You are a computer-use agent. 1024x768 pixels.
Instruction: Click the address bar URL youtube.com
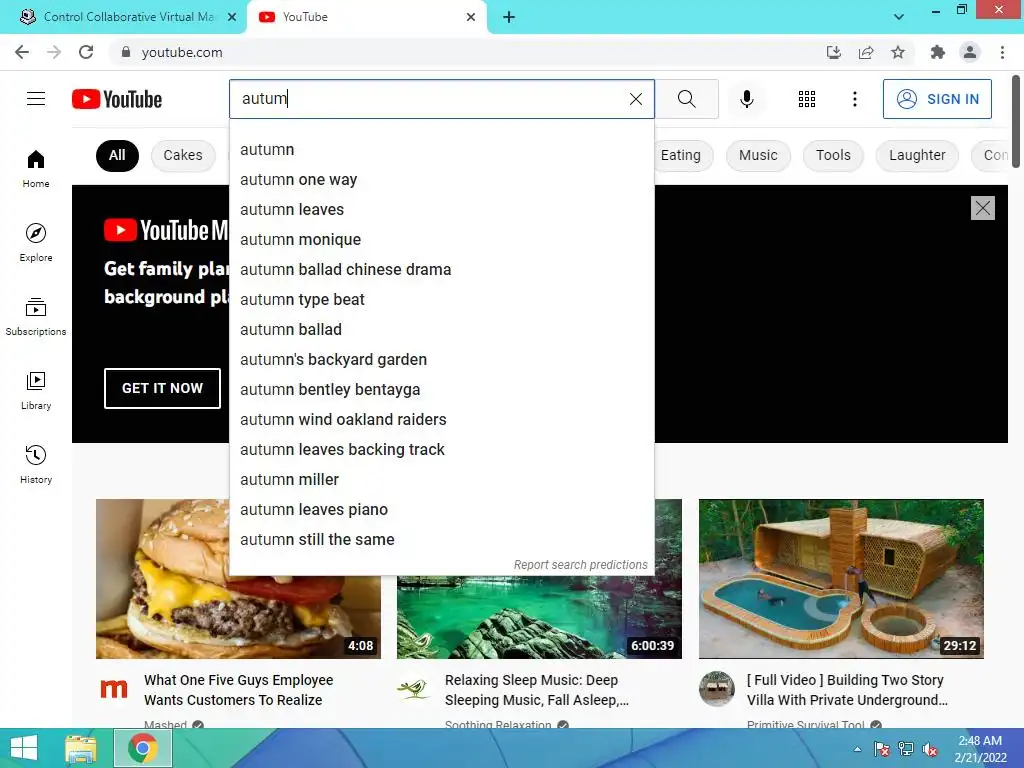coord(182,52)
